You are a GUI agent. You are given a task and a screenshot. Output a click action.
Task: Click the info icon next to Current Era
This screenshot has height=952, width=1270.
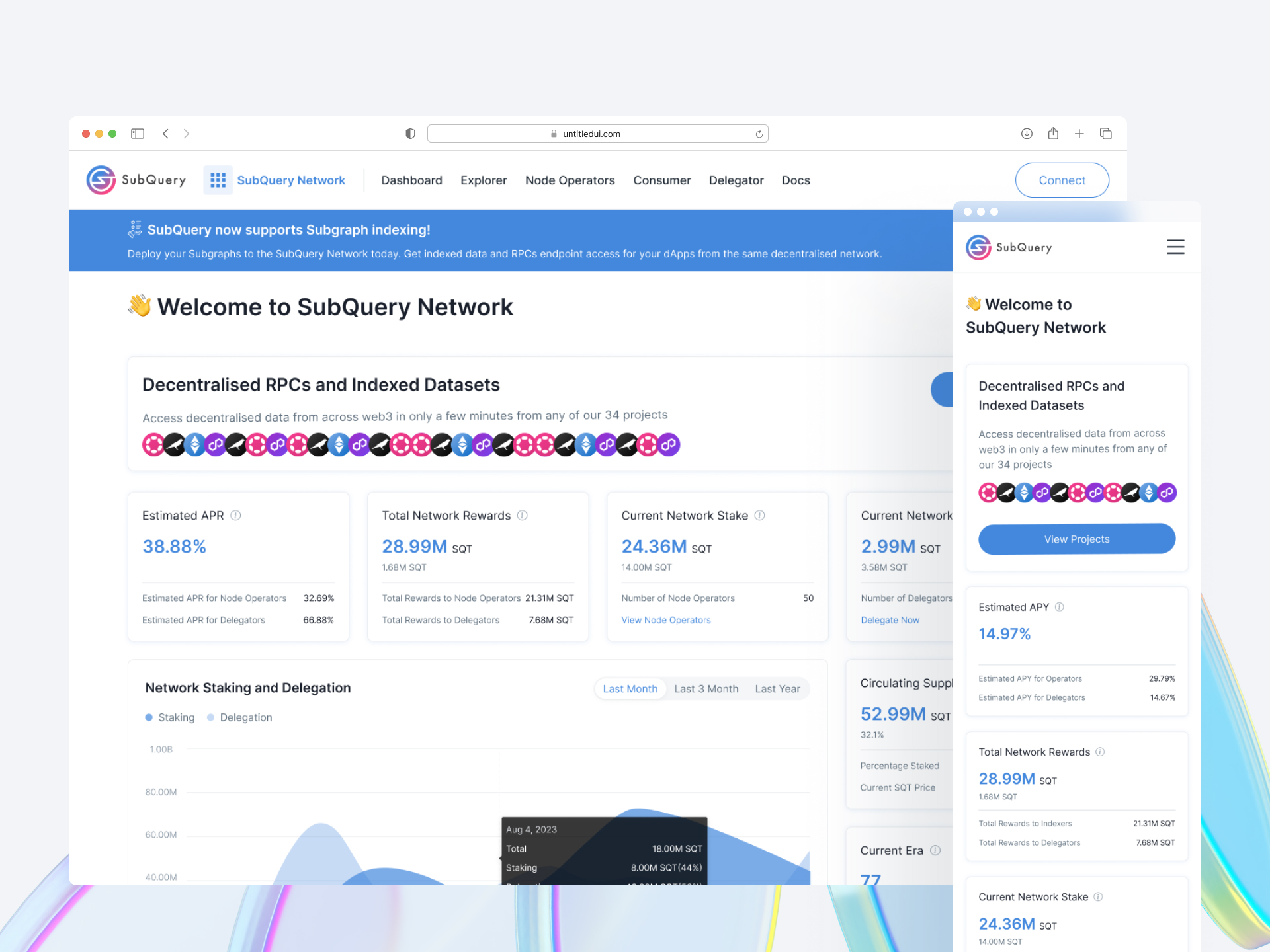coord(935,851)
